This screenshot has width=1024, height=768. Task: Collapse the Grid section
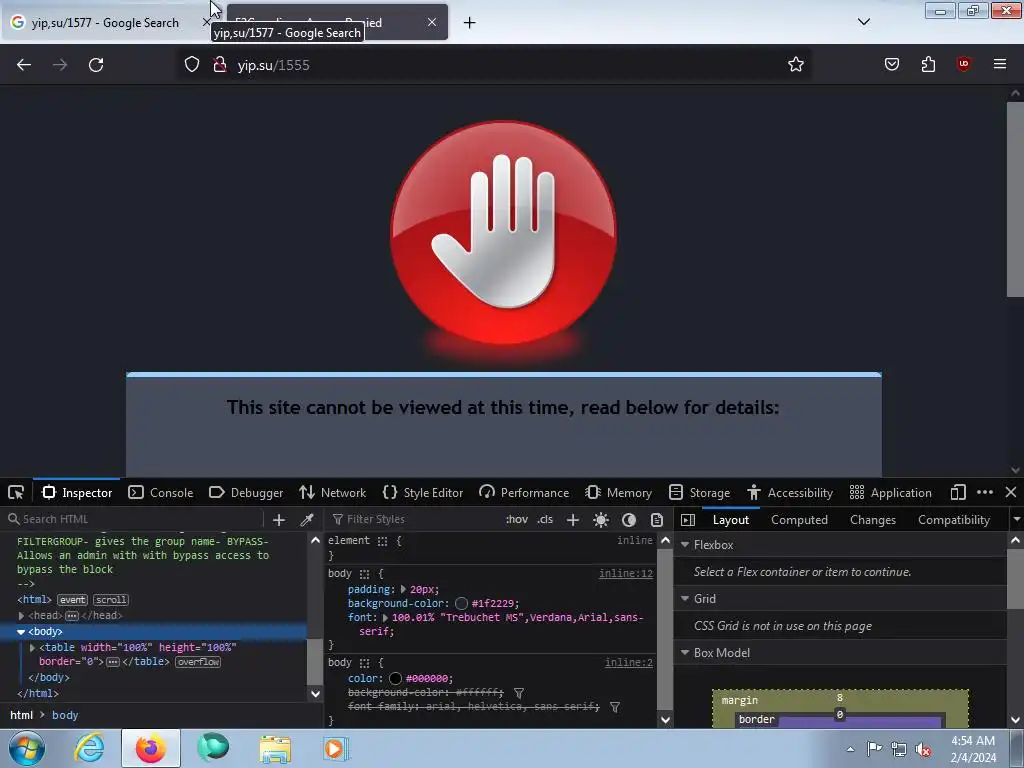pos(685,599)
